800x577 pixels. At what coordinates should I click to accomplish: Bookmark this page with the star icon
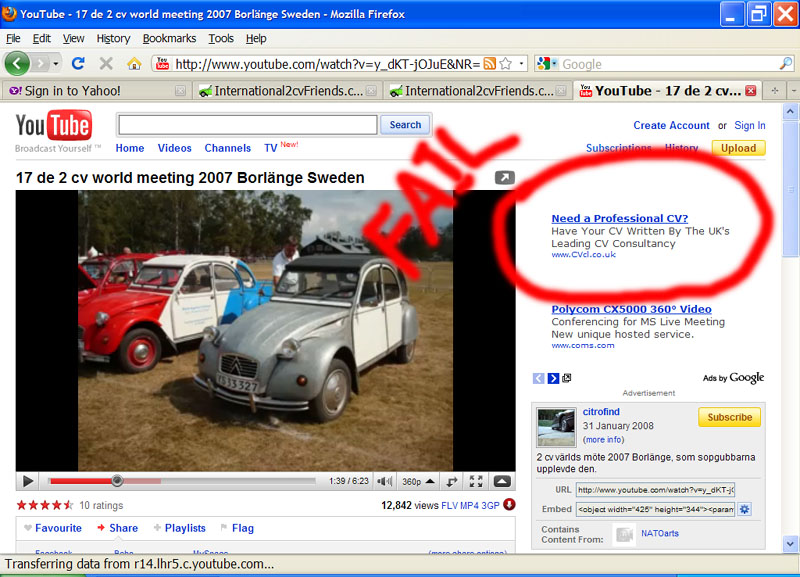505,64
